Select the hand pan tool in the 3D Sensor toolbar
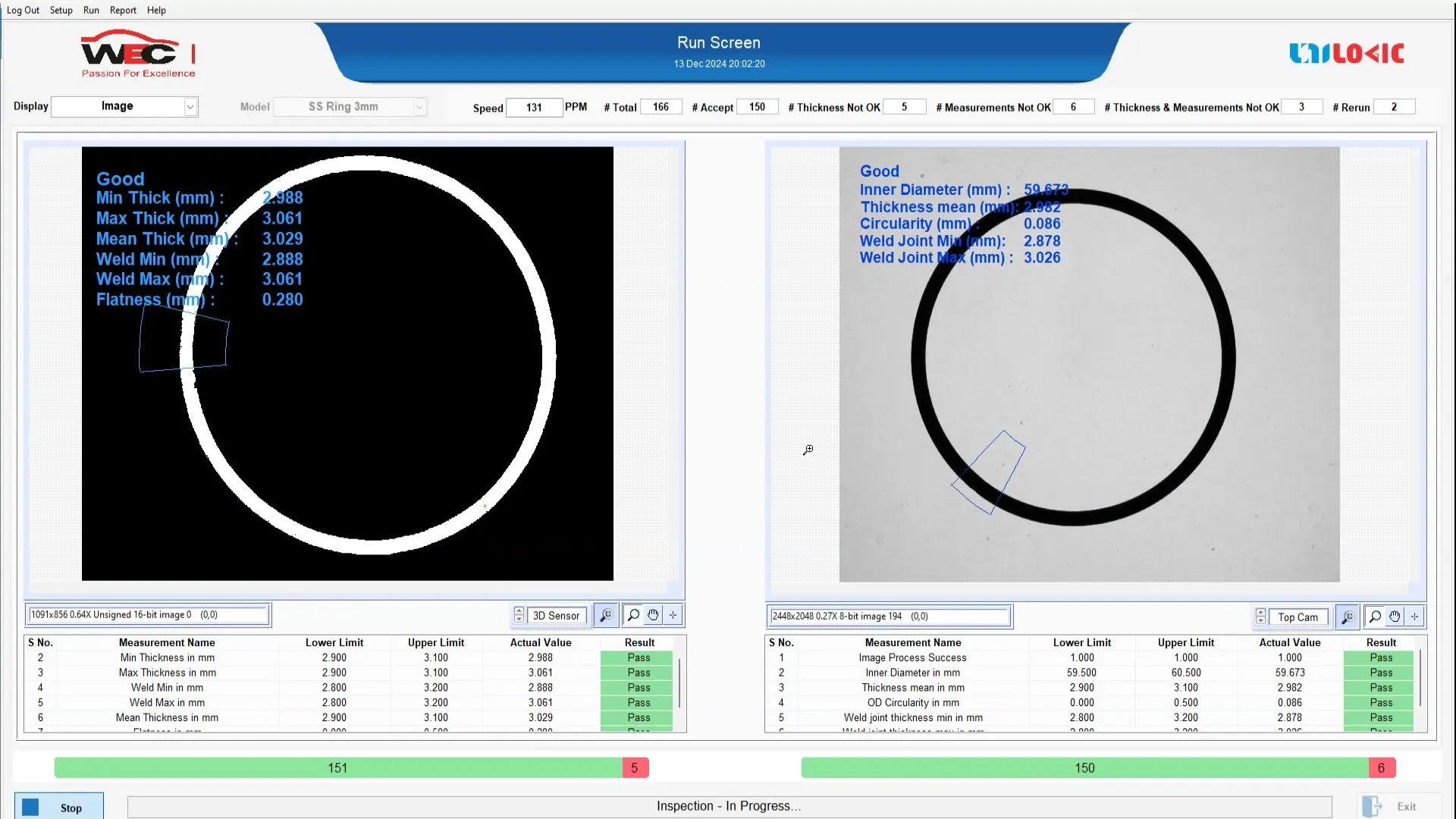The height and width of the screenshot is (819, 1456). point(653,615)
